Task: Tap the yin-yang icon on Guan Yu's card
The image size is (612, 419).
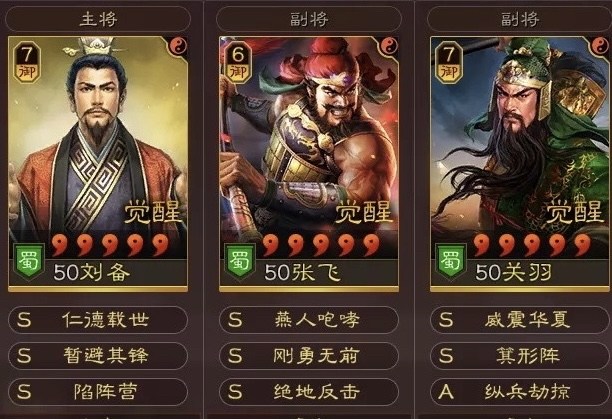Action: pos(600,47)
